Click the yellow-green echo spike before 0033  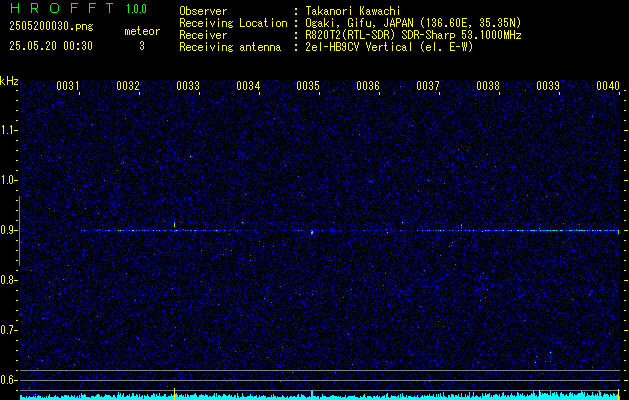174,225
